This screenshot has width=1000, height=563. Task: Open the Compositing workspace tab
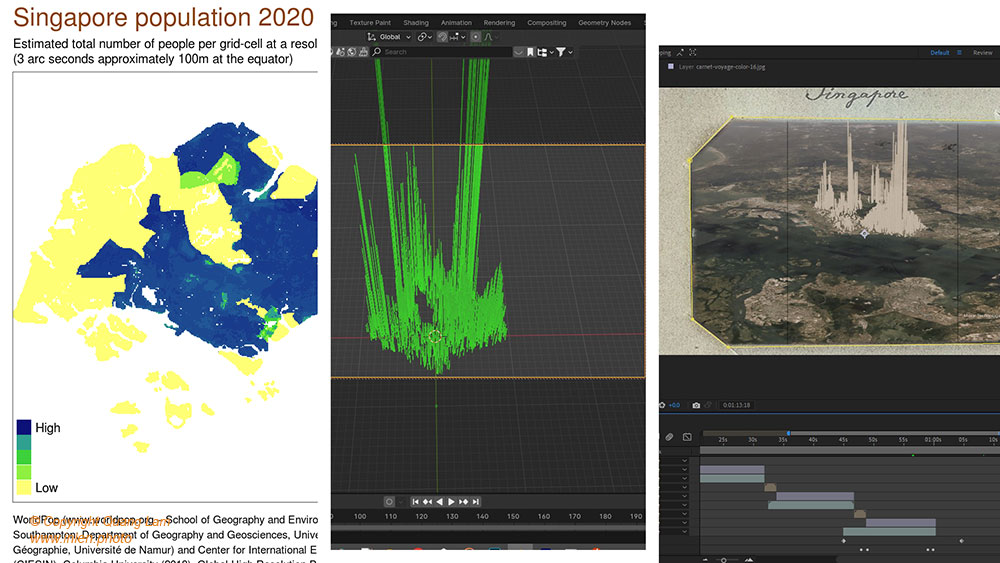547,22
